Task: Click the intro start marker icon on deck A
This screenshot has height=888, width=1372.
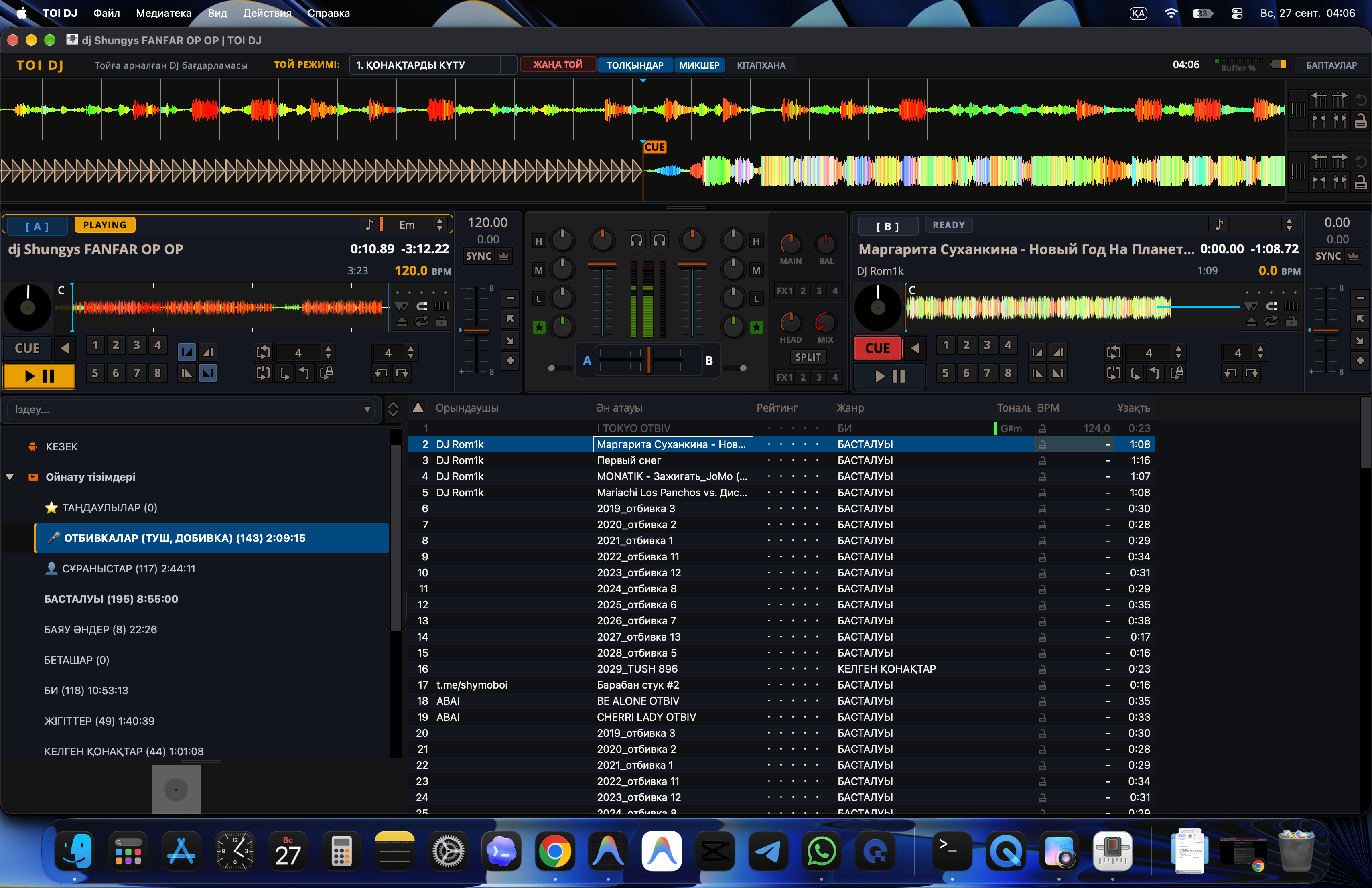Action: 187,352
